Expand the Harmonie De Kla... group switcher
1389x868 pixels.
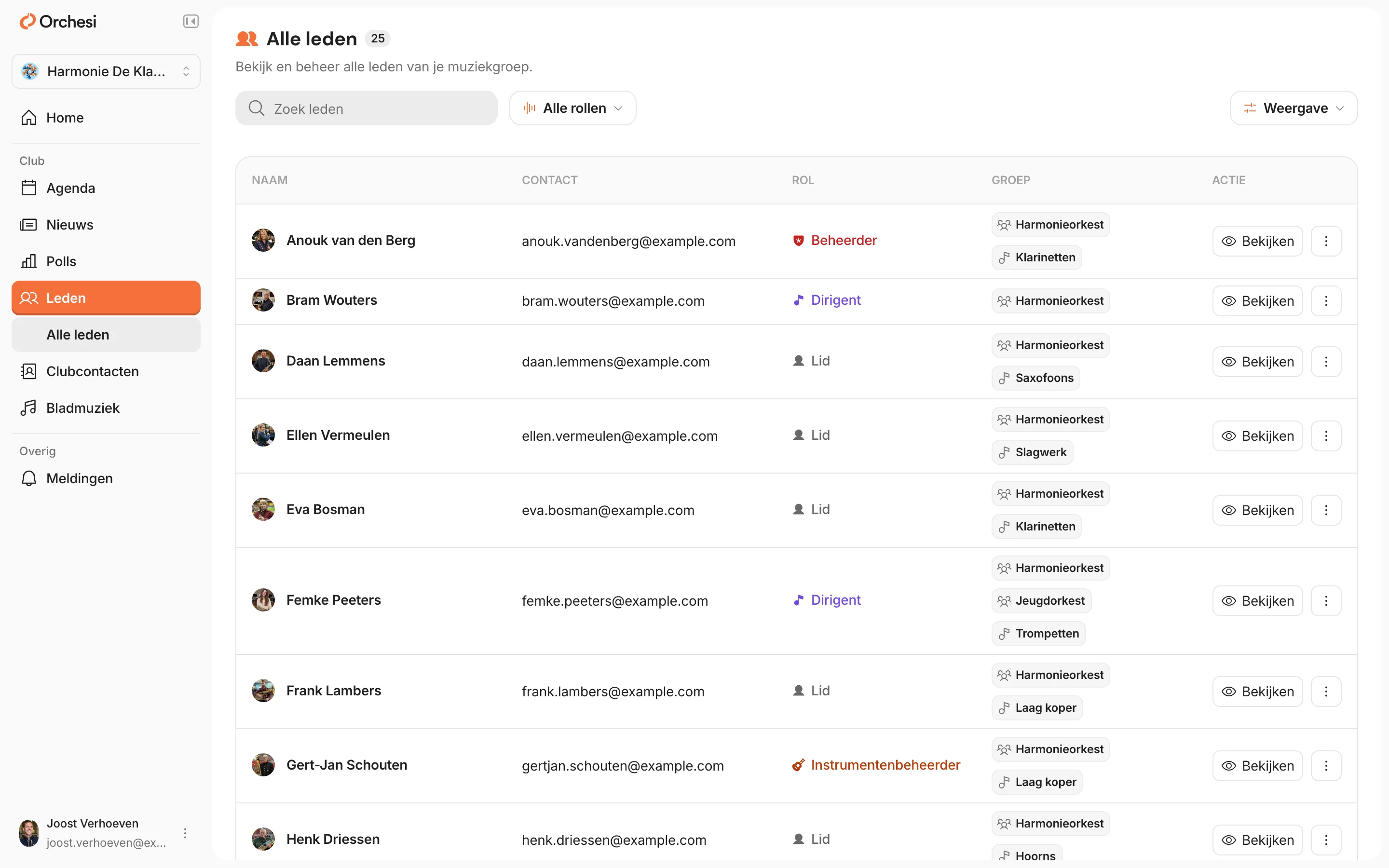[106, 71]
